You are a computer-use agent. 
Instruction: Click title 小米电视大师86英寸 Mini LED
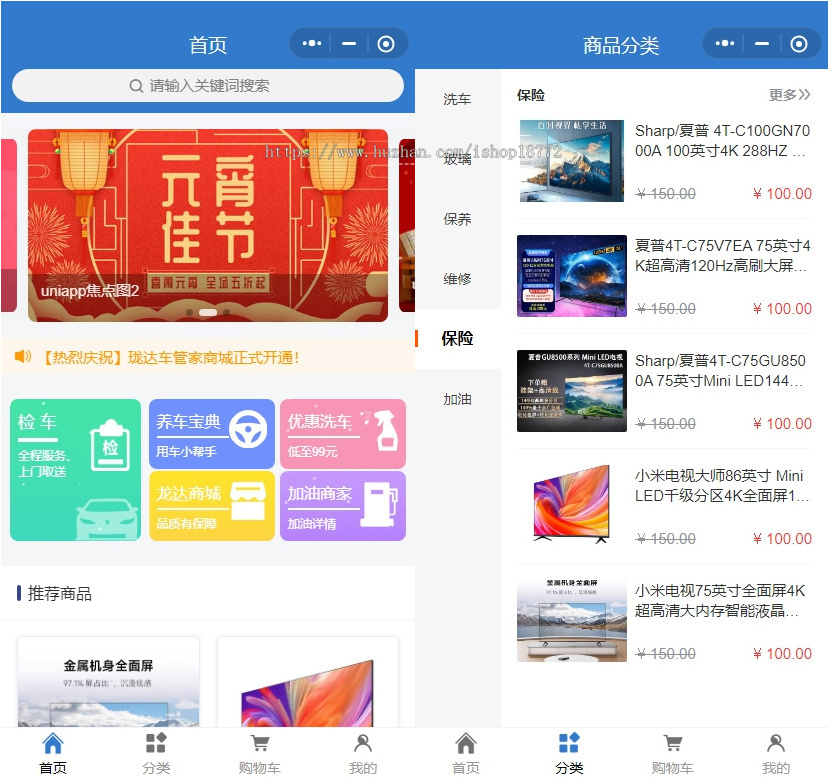point(722,485)
